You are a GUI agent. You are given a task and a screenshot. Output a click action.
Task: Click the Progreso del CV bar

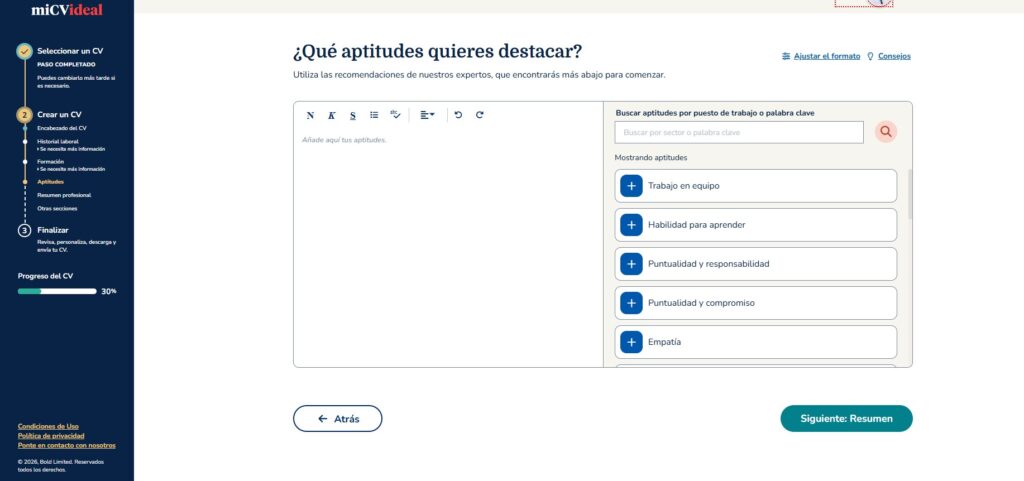[x=57, y=291]
